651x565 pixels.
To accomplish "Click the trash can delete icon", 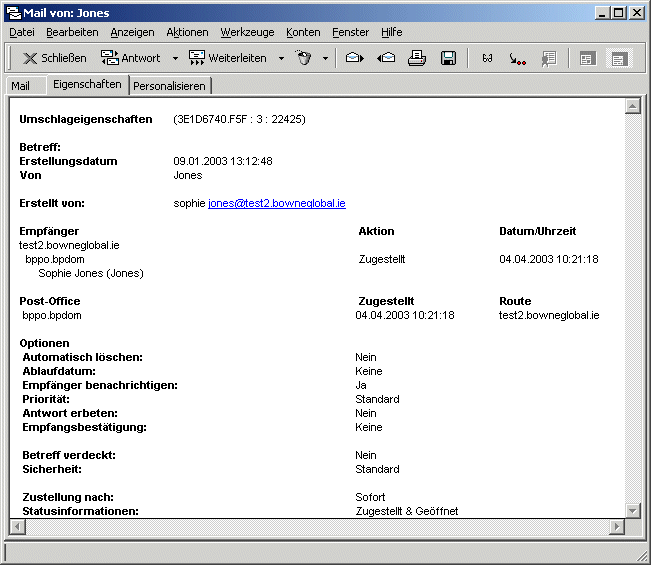I will (x=303, y=58).
